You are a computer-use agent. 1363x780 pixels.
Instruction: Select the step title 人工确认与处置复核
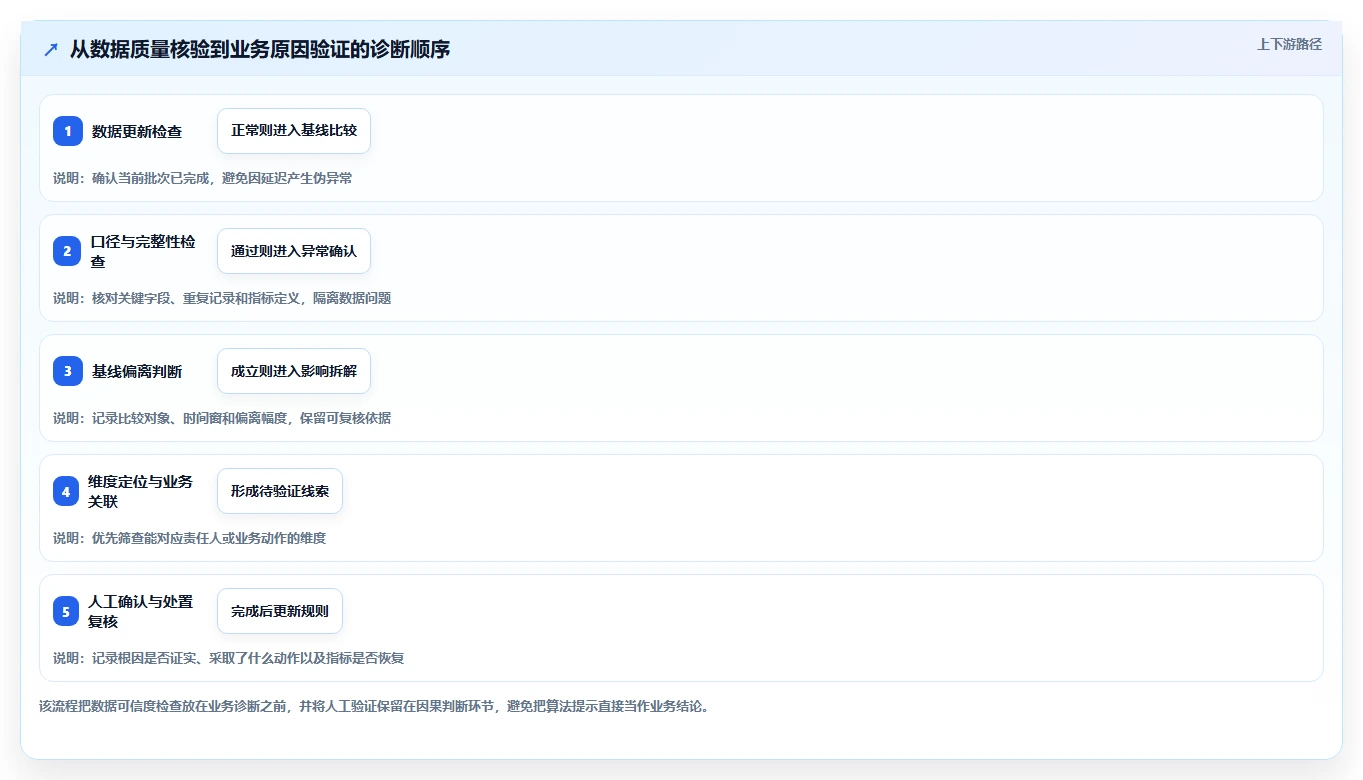[x=141, y=611]
